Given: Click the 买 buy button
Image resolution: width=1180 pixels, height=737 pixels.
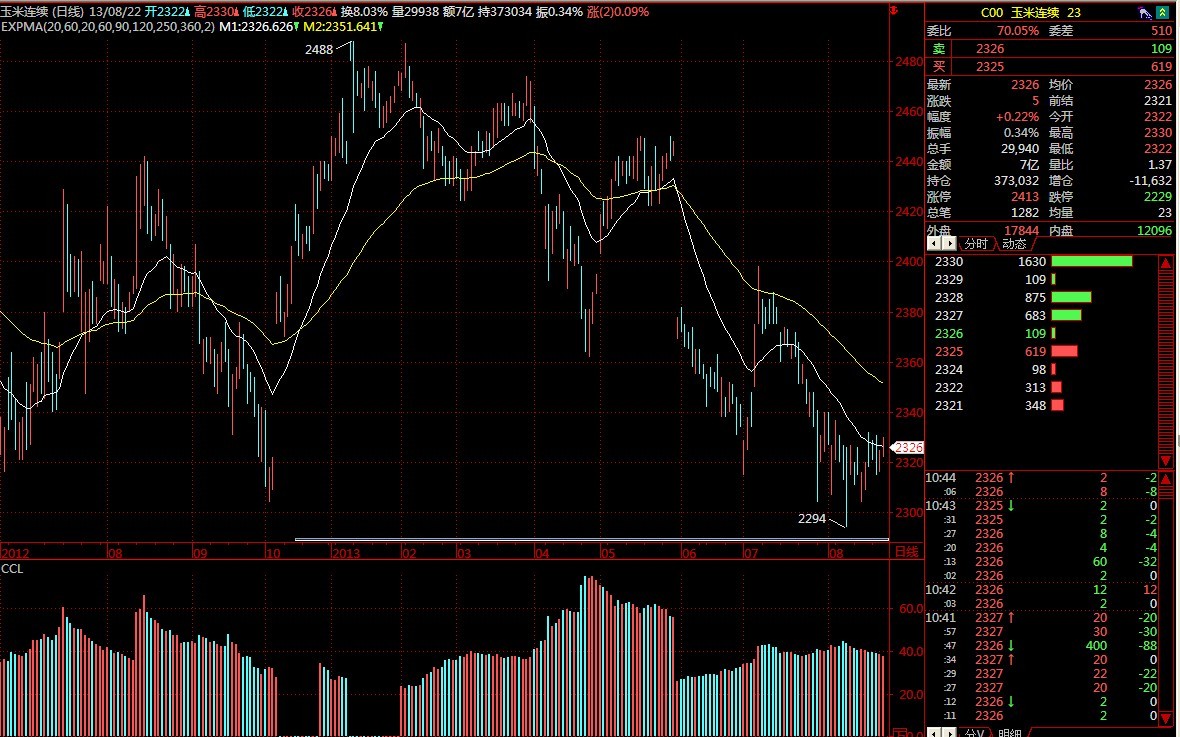Looking at the screenshot, I should tap(938, 66).
